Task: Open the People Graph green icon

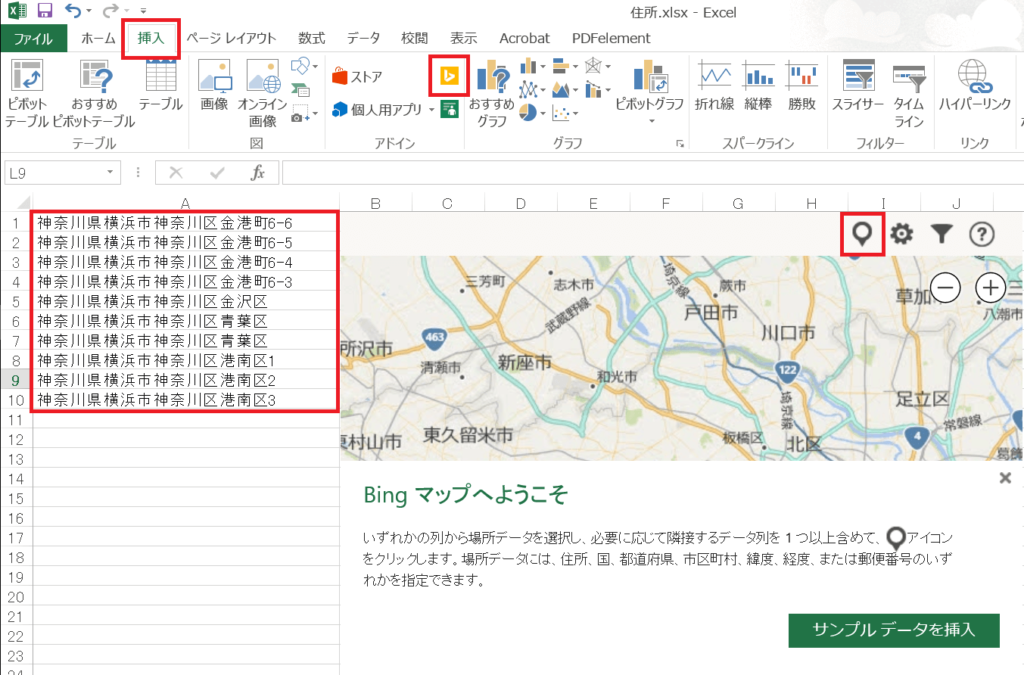Action: point(449,109)
